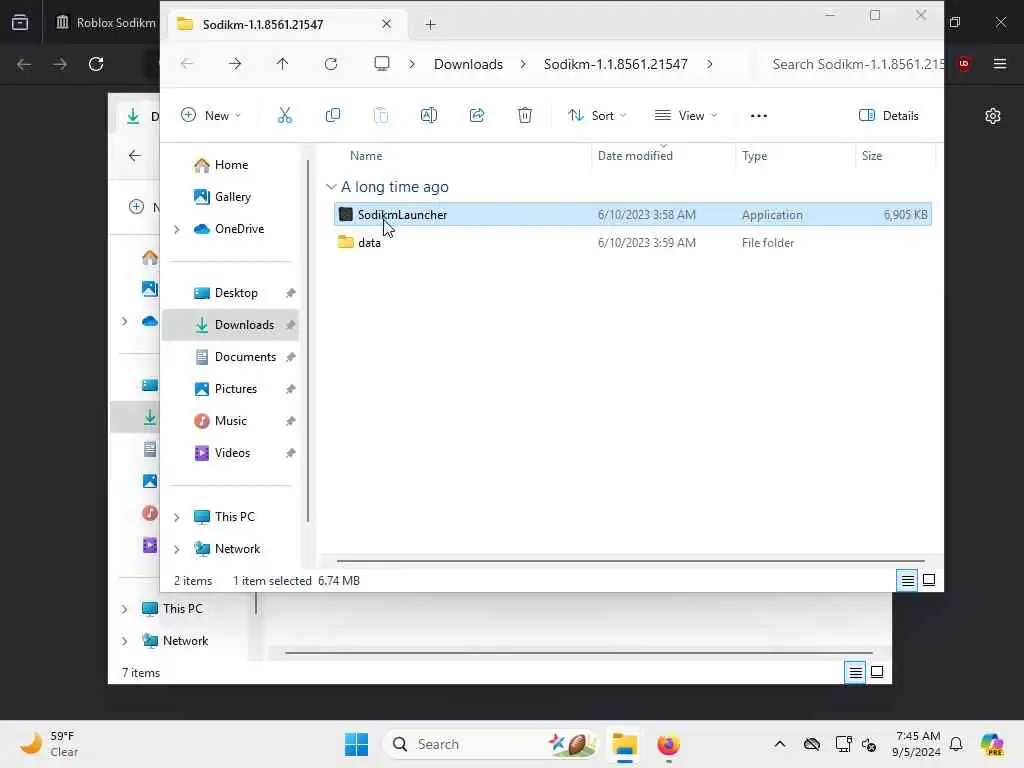The height and width of the screenshot is (768, 1024).
Task: Sort by the Type column header
Action: pyautogui.click(x=754, y=155)
